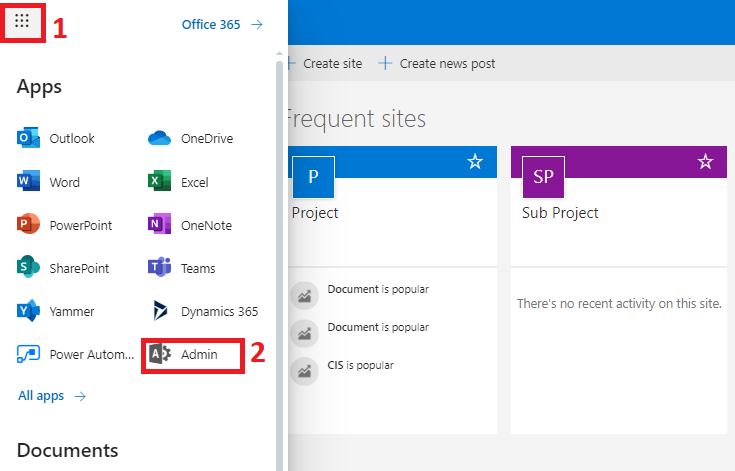Open Dynamics 365 app
Viewport: 735px width, 471px height.
tap(205, 312)
